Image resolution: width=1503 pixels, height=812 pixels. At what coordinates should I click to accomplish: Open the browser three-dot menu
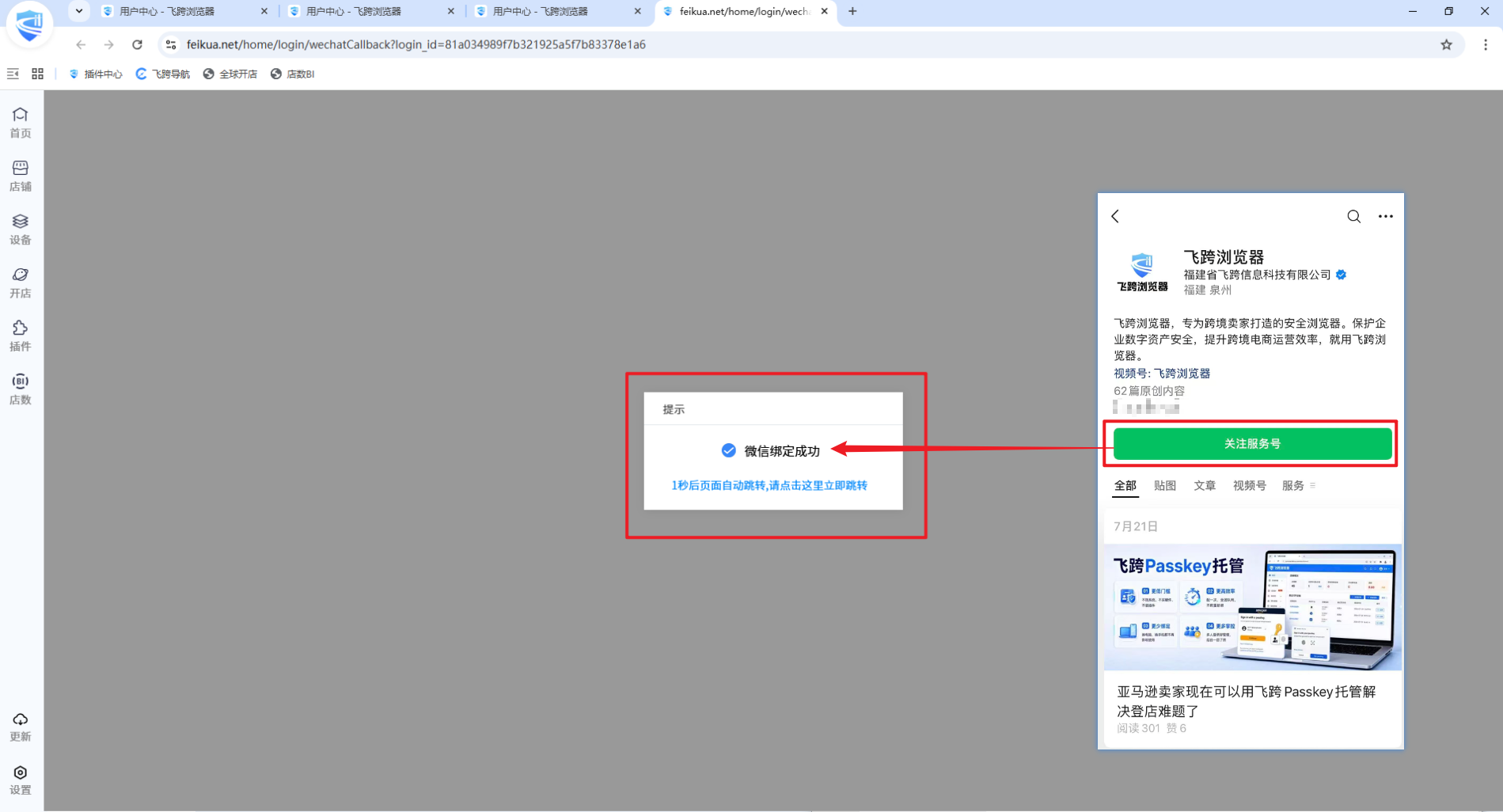pyautogui.click(x=1486, y=44)
